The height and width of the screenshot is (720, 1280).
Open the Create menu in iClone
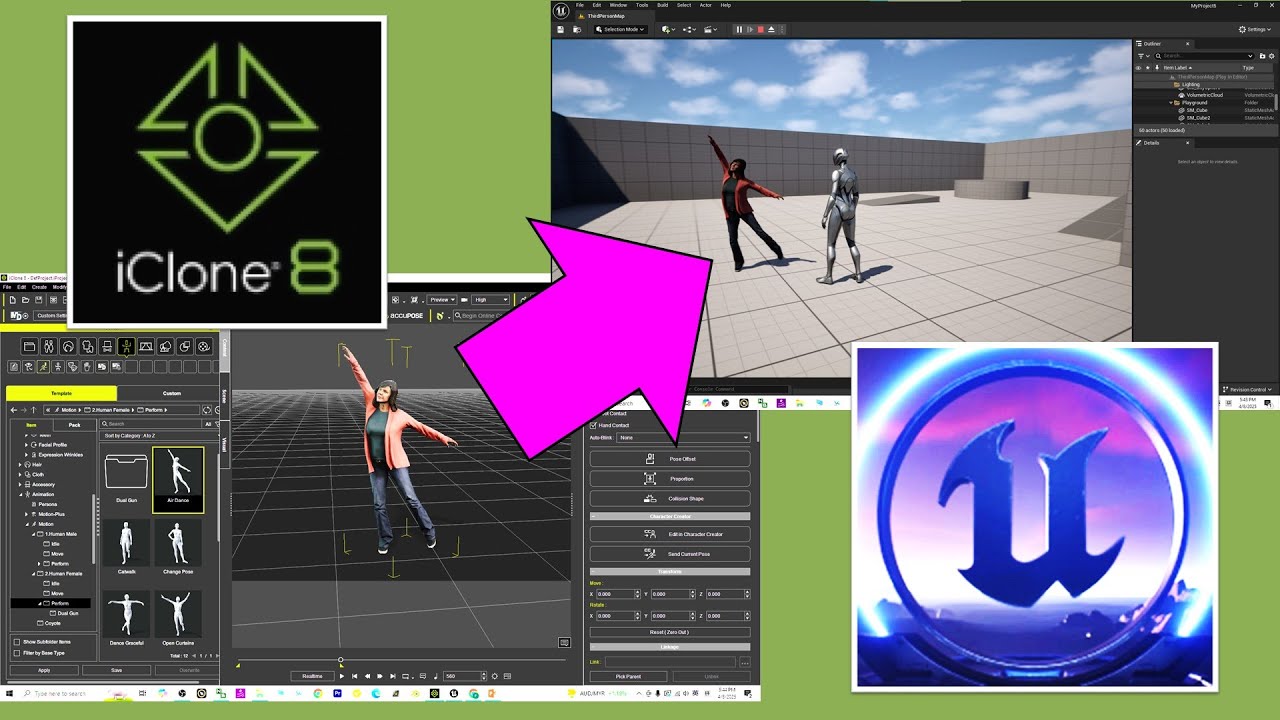click(x=39, y=287)
